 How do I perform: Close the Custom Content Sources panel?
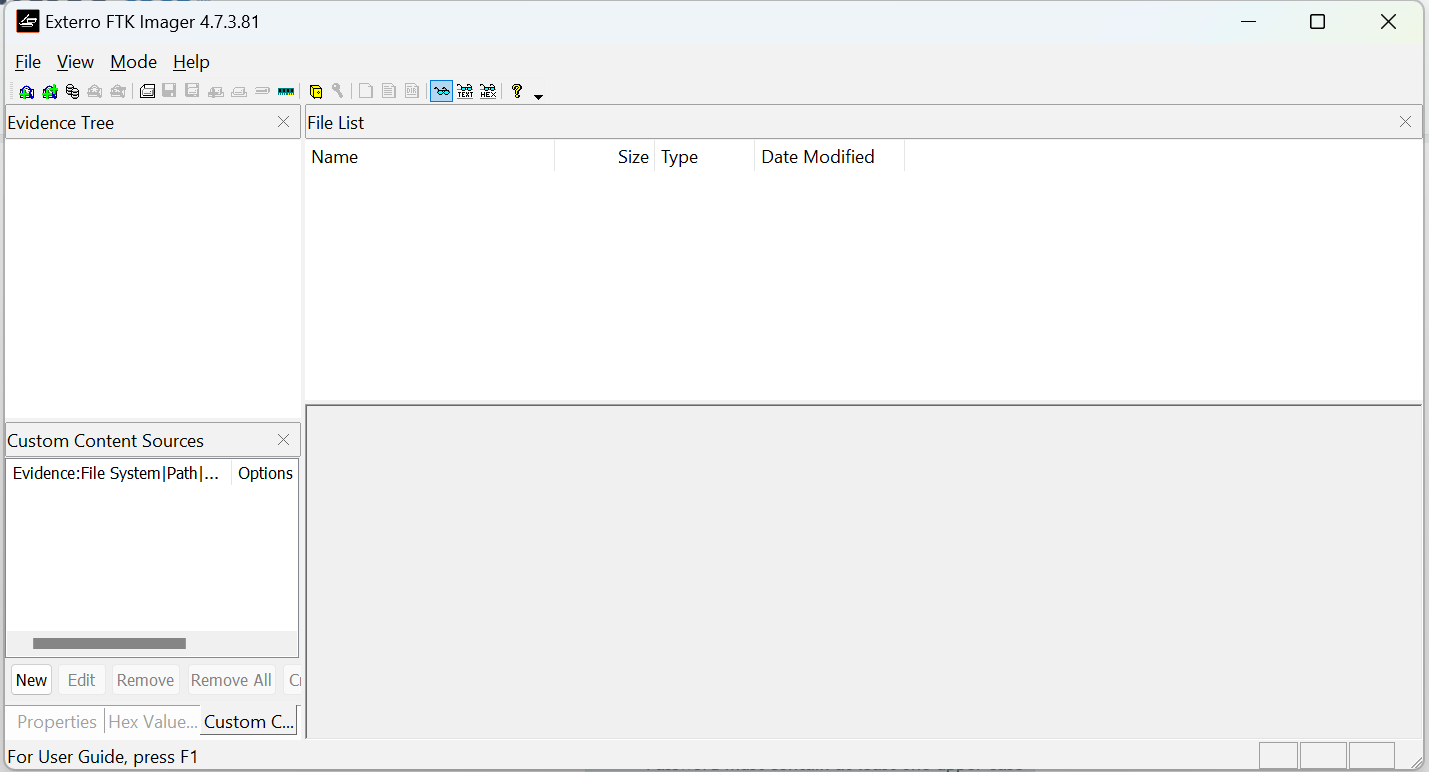283,440
